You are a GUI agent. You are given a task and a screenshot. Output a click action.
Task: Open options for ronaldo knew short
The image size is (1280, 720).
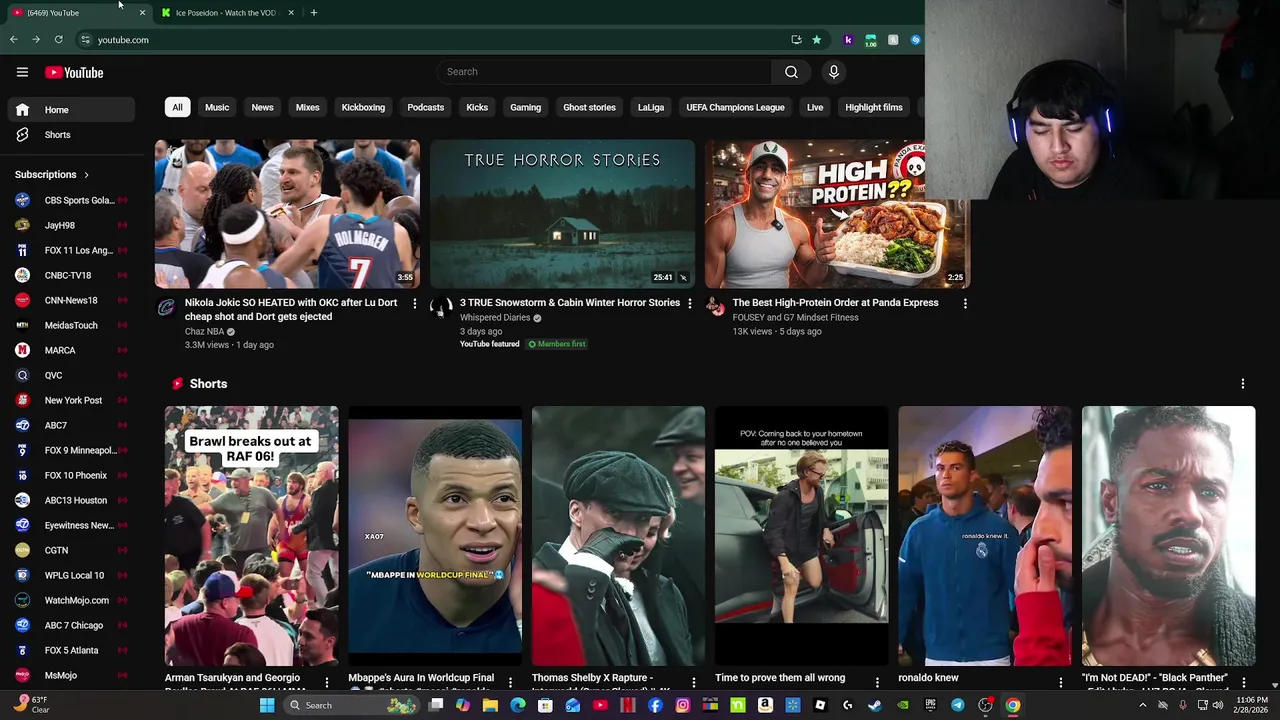1060,682
